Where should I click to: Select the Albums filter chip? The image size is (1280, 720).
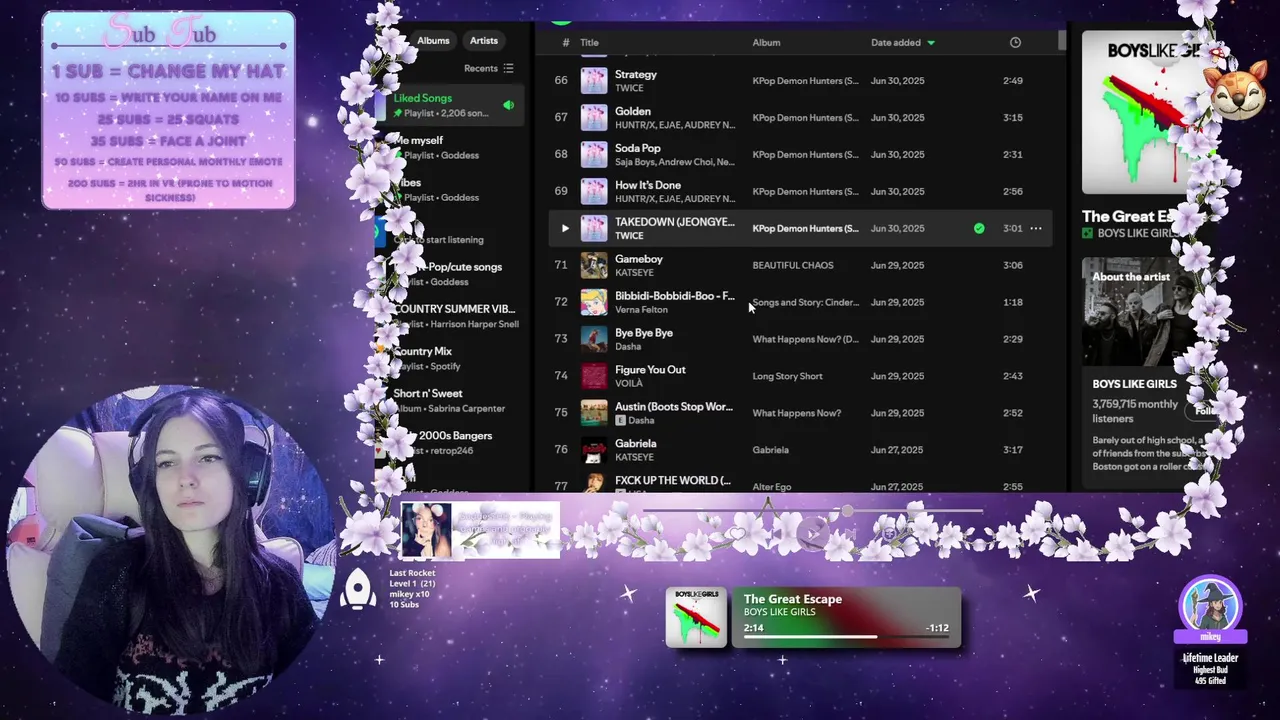click(433, 41)
